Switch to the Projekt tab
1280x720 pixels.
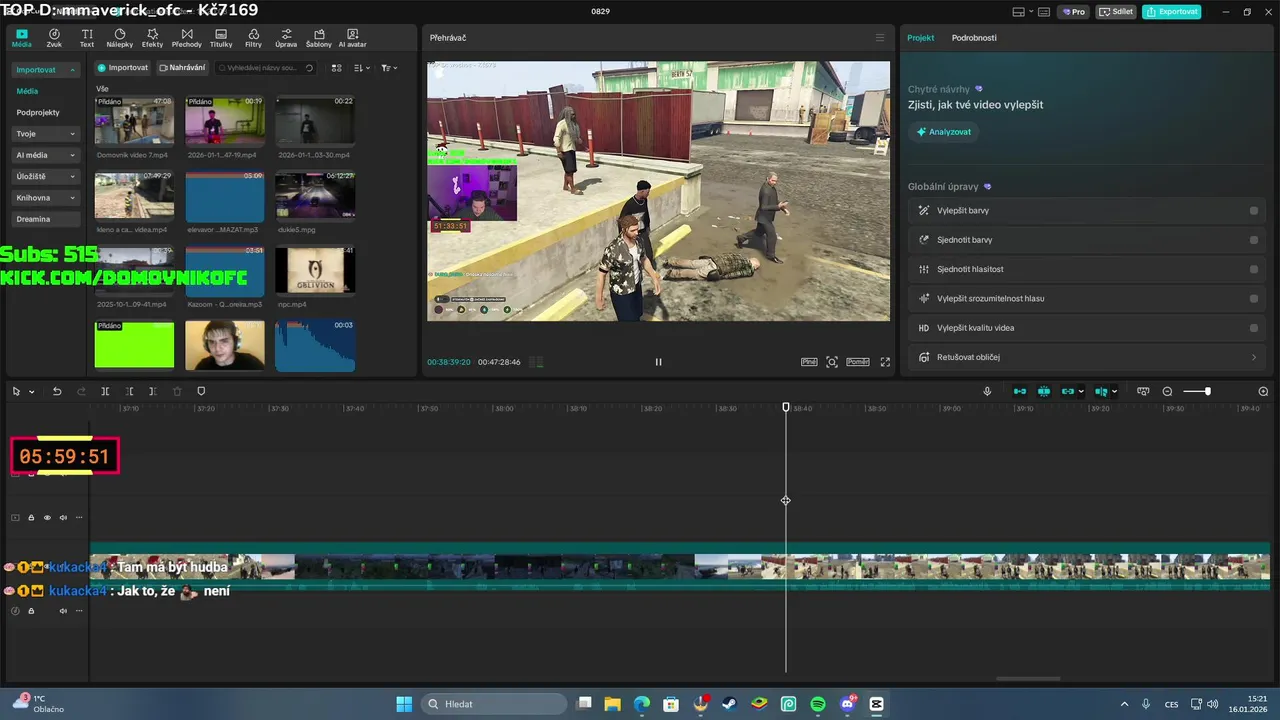pyautogui.click(x=920, y=38)
